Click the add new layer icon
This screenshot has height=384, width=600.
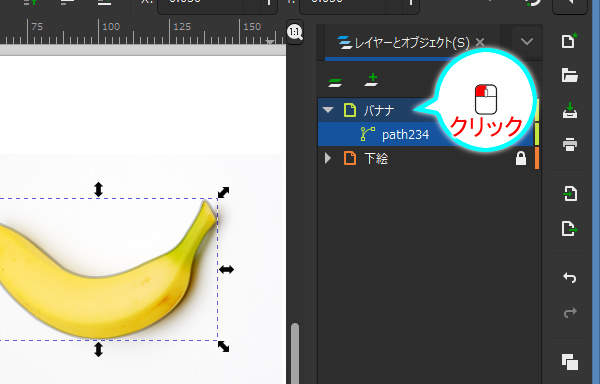[x=372, y=80]
